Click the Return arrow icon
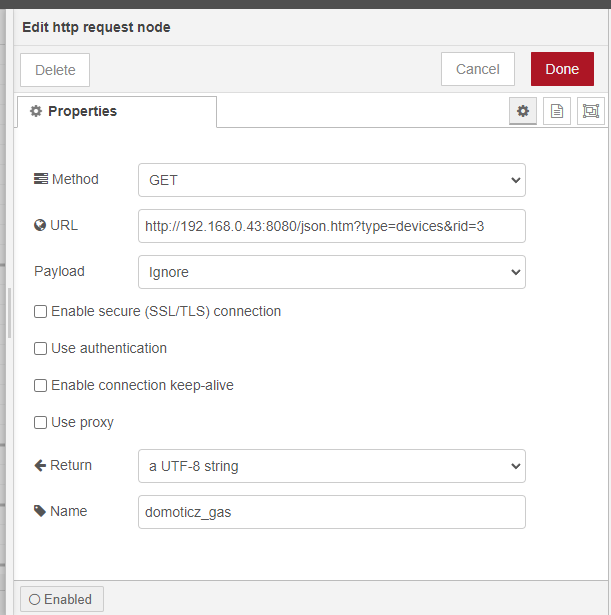The height and width of the screenshot is (615, 611). 40,465
